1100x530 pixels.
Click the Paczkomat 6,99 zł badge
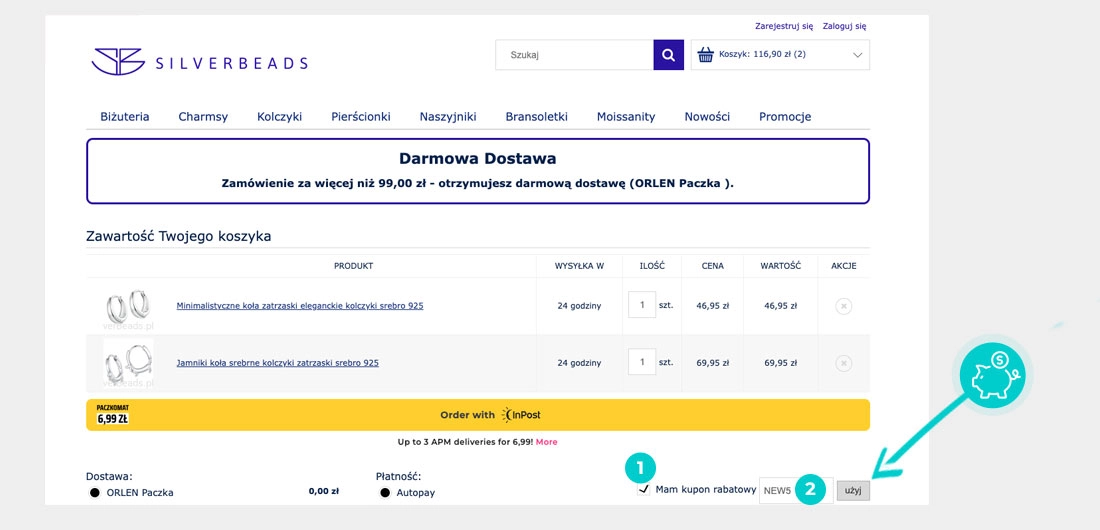[112, 414]
